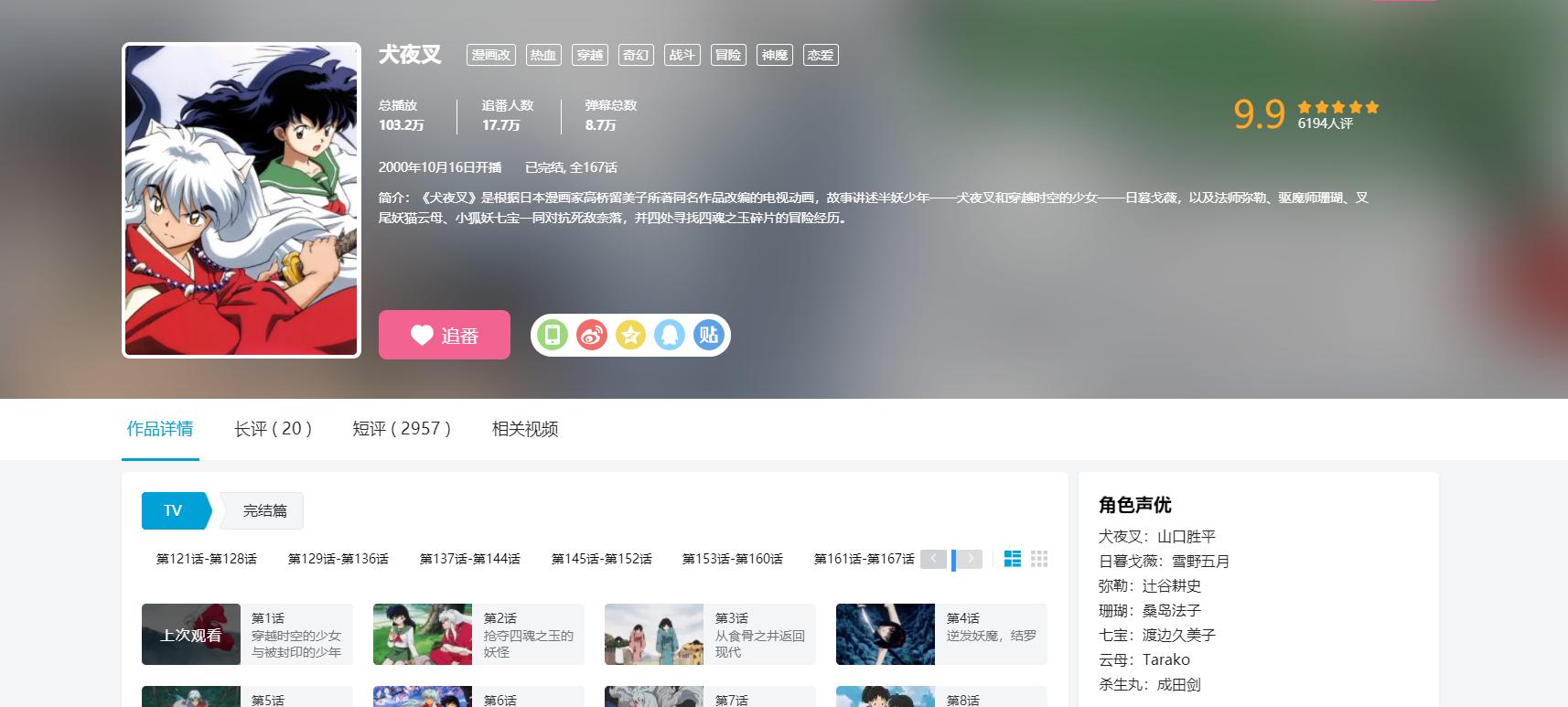Select the 完结篇 season tab
Screen dimensions: 1568x707
coord(264,510)
